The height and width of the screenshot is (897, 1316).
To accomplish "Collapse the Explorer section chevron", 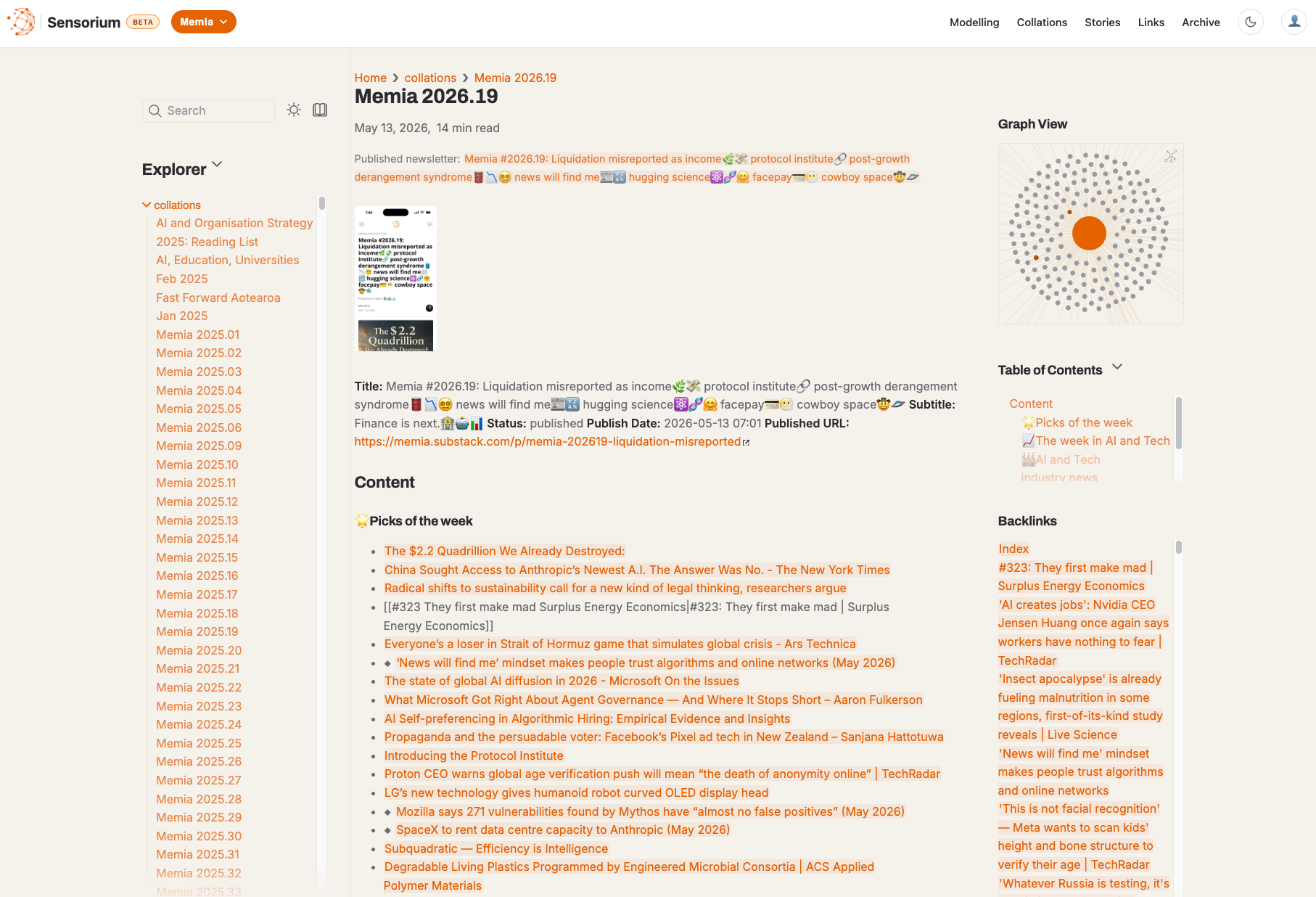I will tap(217, 165).
